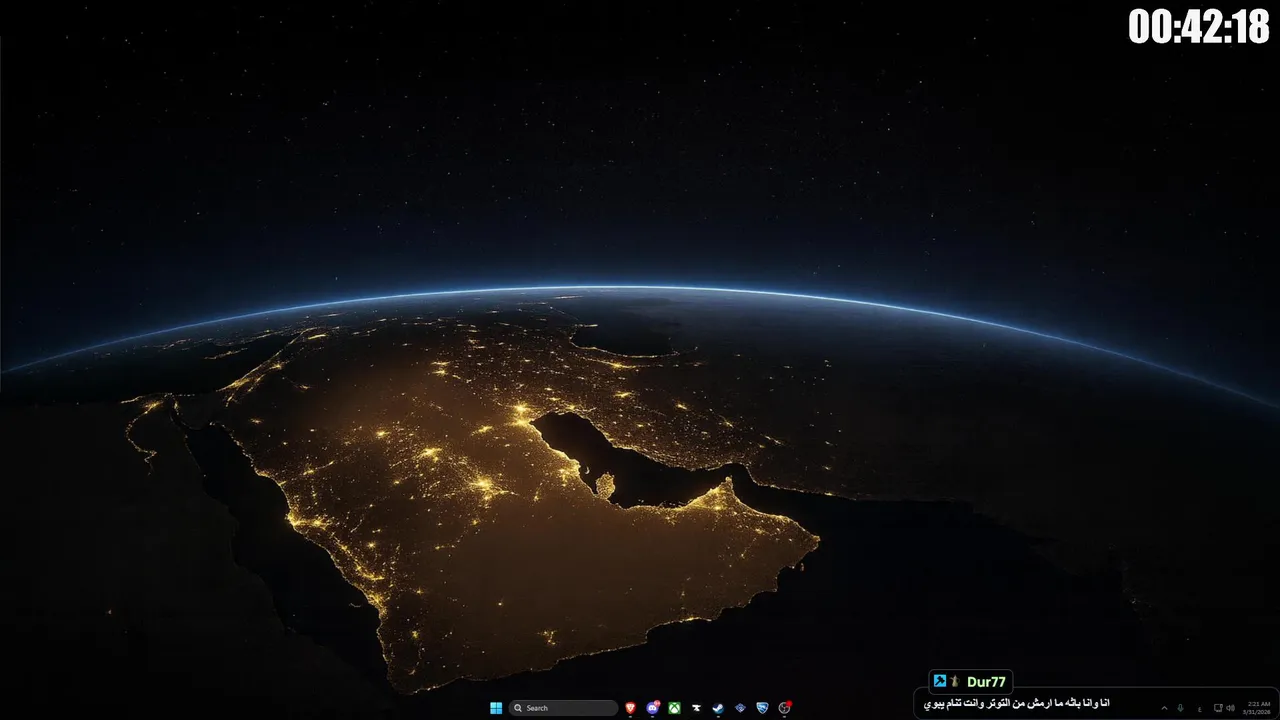
Task: Click the moderator badge beside Dur77
Action: [940, 681]
